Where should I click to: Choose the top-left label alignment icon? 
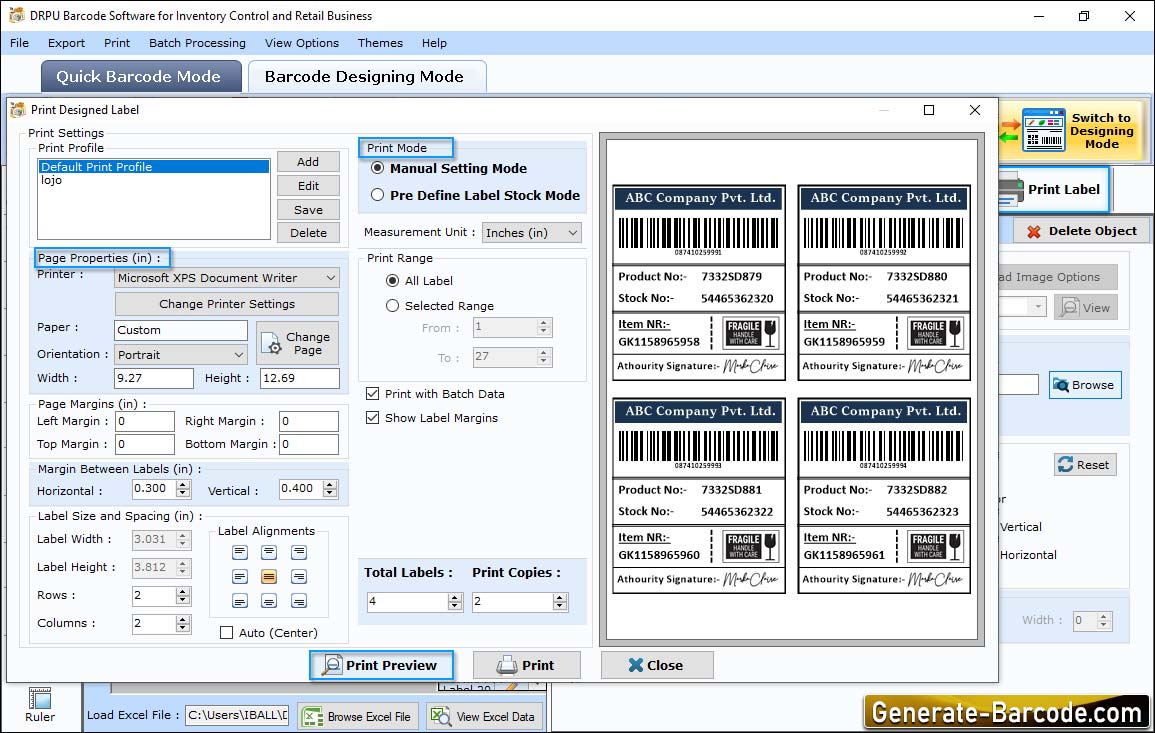(240, 553)
